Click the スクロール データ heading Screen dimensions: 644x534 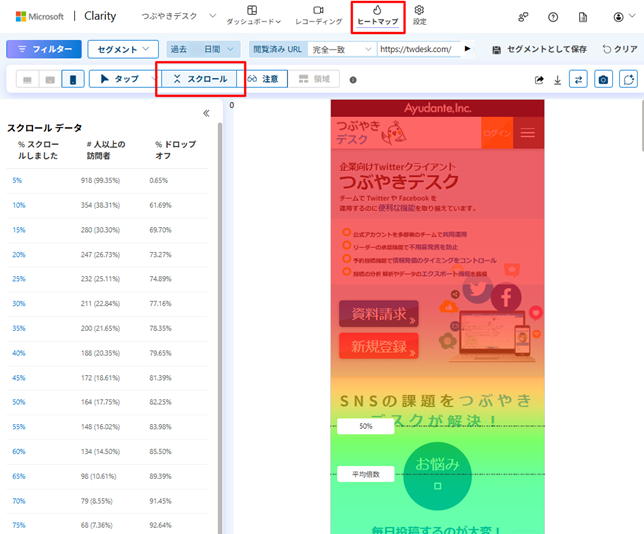click(44, 128)
